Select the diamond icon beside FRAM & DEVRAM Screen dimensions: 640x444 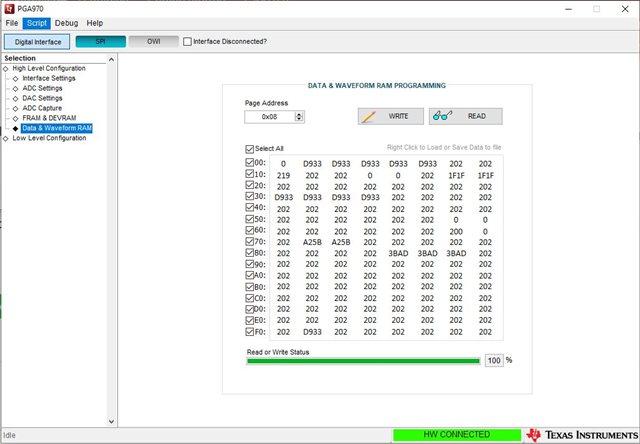pos(16,118)
